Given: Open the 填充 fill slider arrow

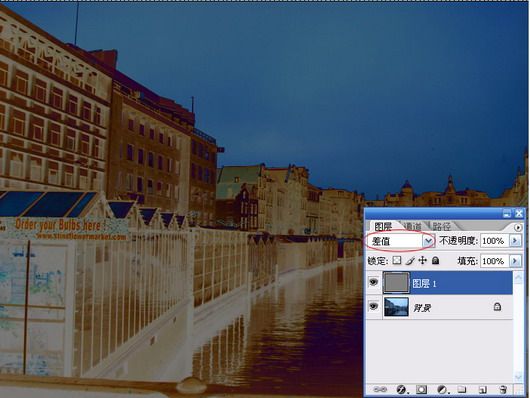Looking at the screenshot, I should (515, 261).
